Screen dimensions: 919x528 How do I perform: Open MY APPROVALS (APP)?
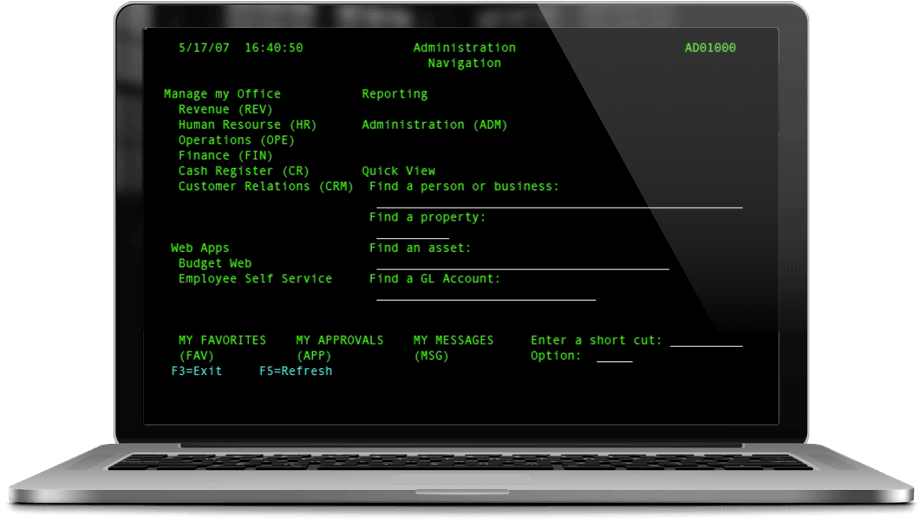point(339,348)
